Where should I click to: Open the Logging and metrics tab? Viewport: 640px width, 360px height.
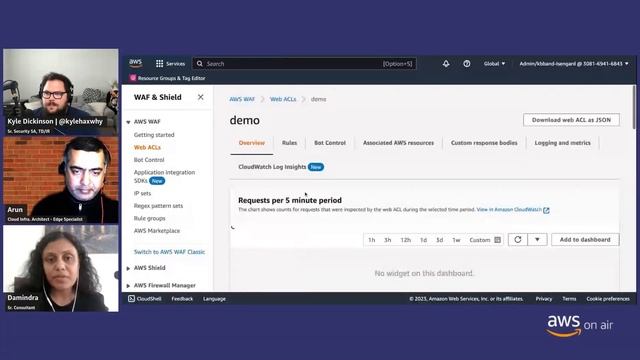562,143
